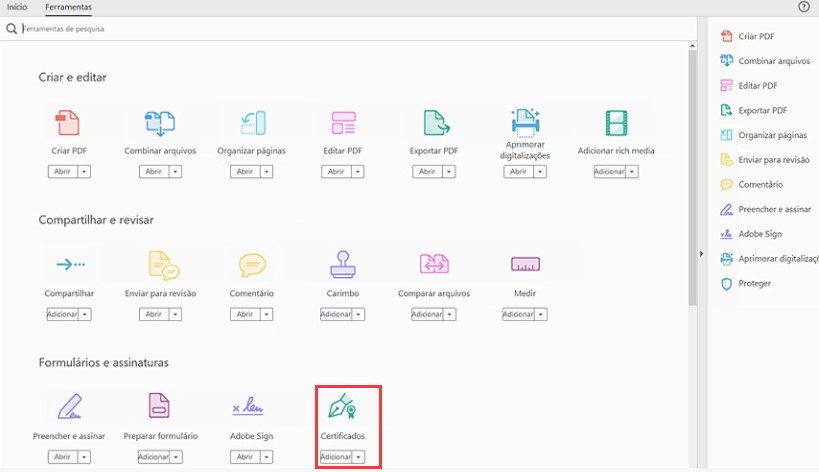Switch to the Ferramentas tab
Viewport: 819px width, 472px height.
pyautogui.click(x=68, y=7)
